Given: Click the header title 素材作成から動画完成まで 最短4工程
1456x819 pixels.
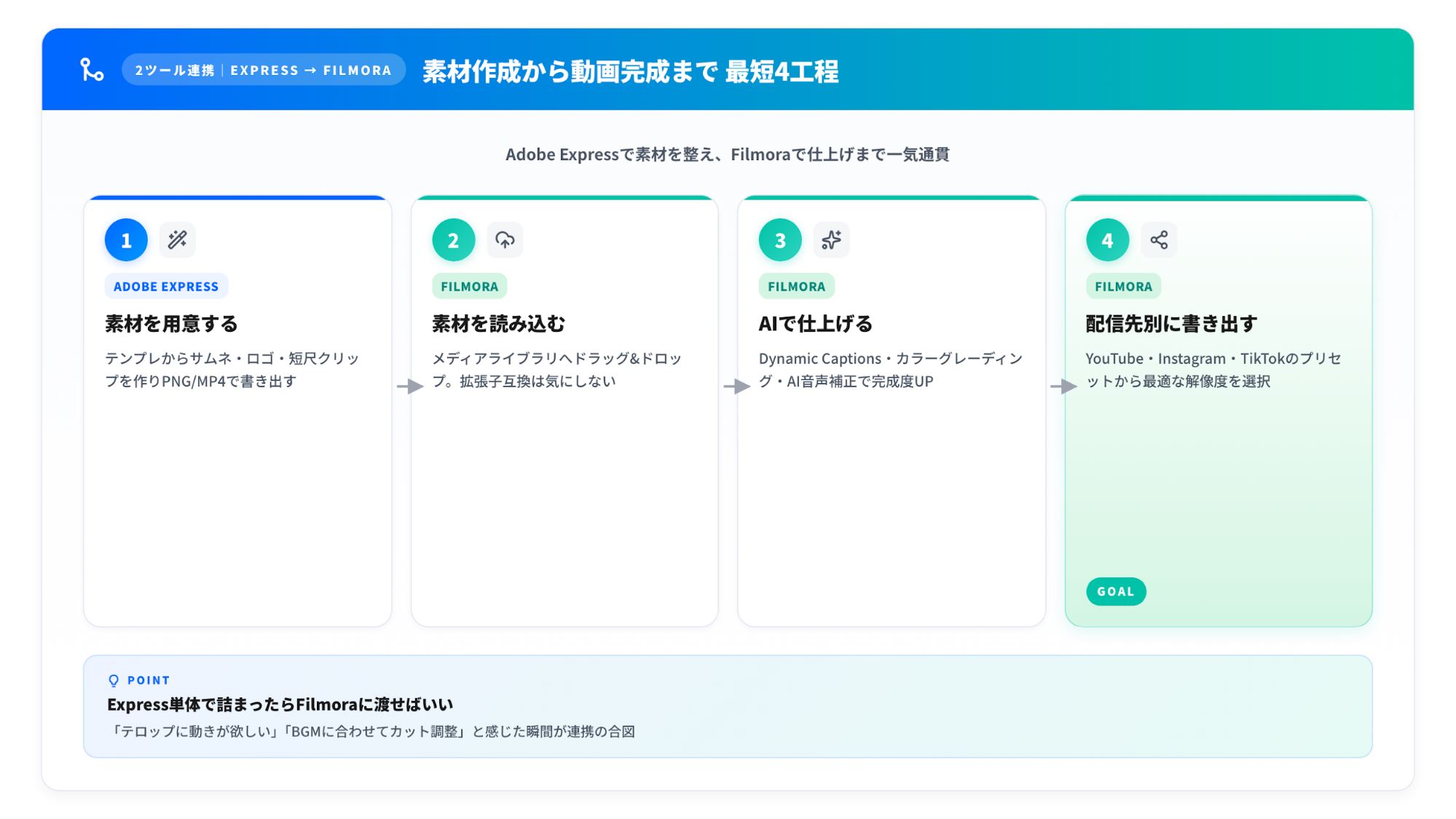Looking at the screenshot, I should pos(631,71).
